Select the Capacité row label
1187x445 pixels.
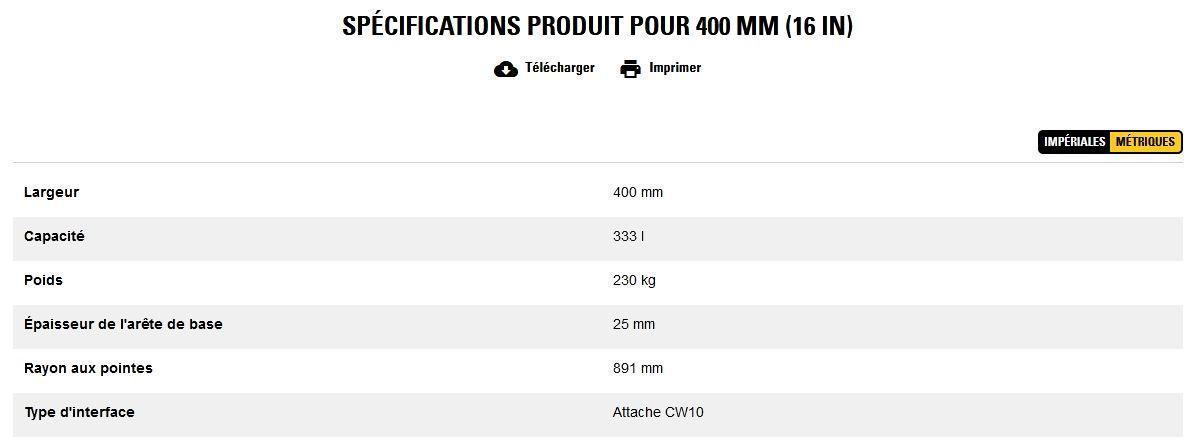54,236
